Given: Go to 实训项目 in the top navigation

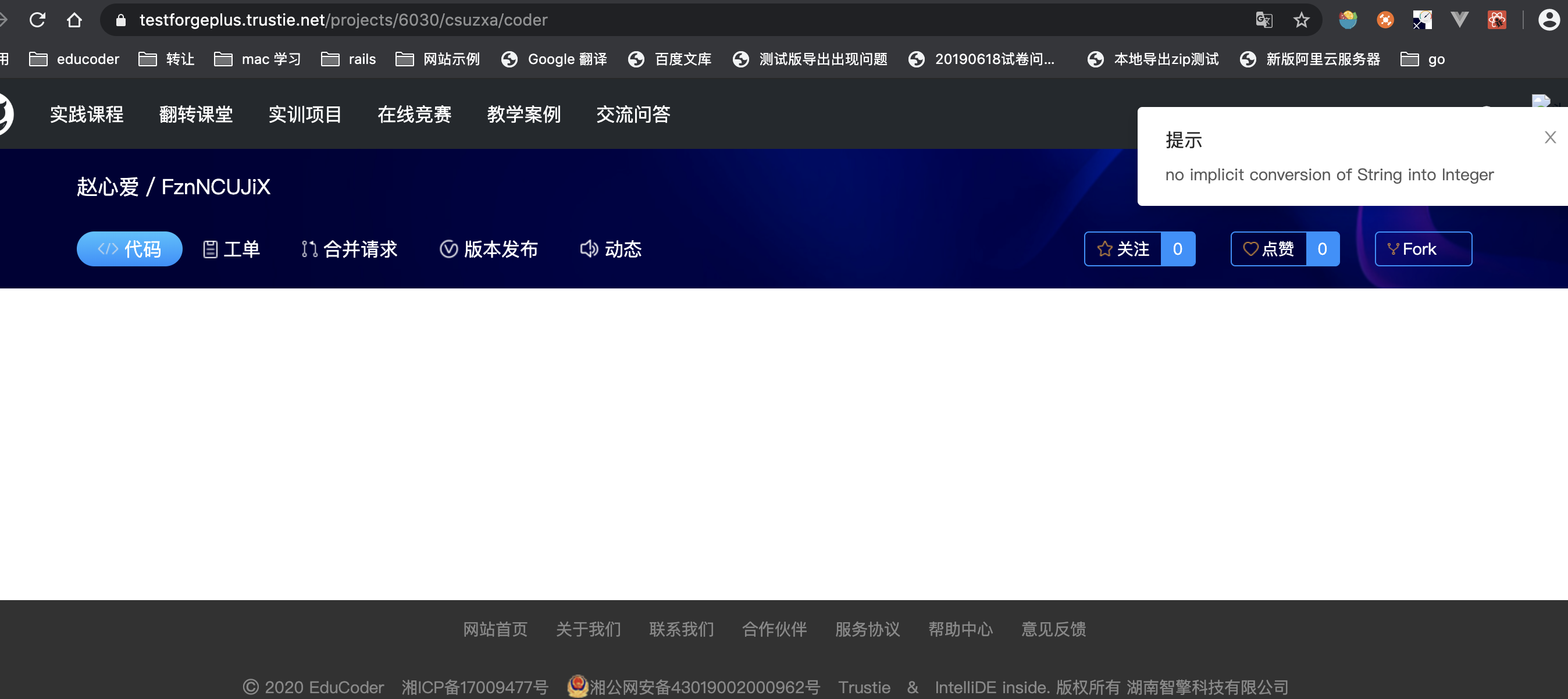Looking at the screenshot, I should [x=305, y=114].
